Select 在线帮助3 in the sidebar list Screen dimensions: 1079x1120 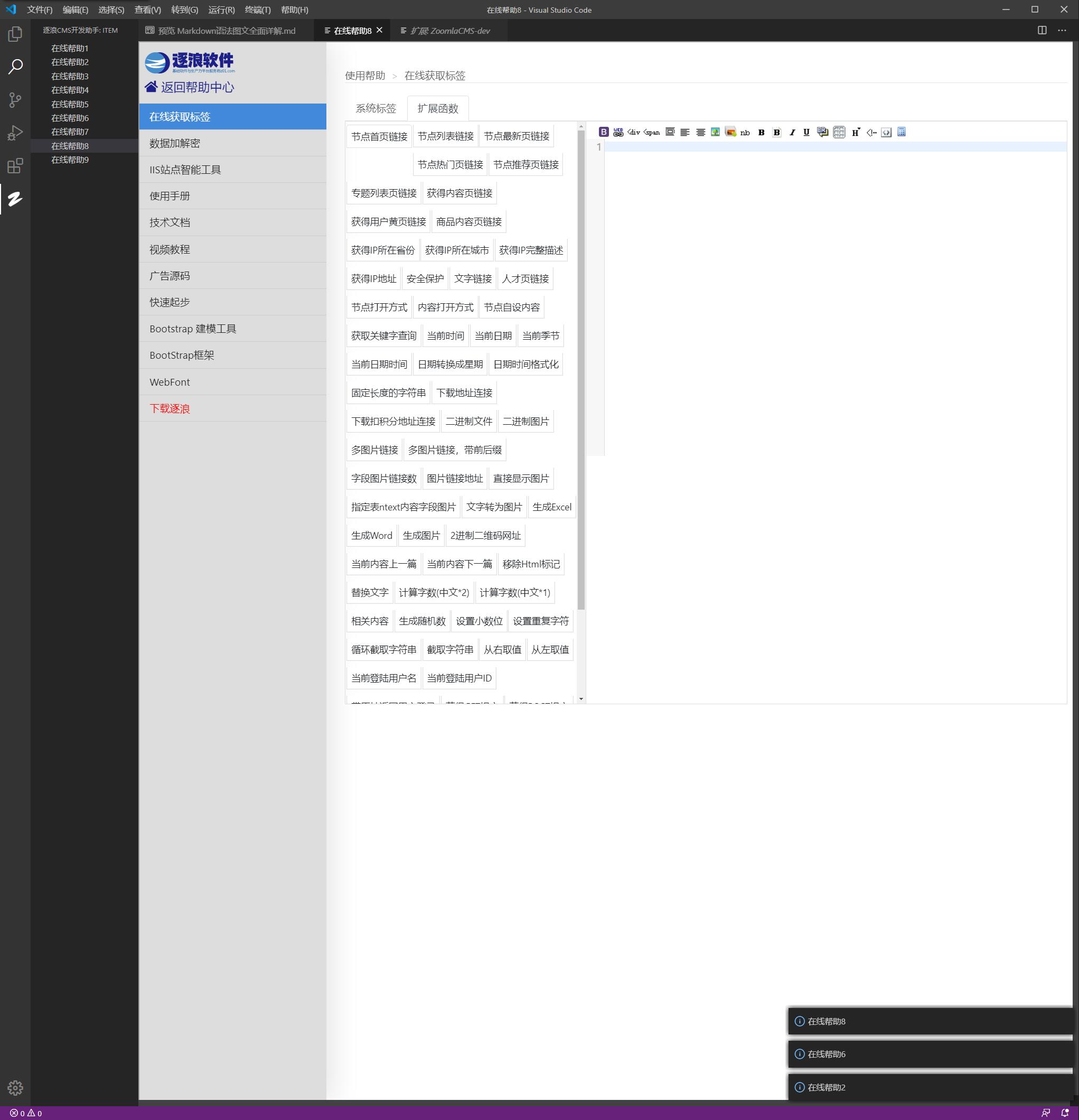pyautogui.click(x=70, y=76)
